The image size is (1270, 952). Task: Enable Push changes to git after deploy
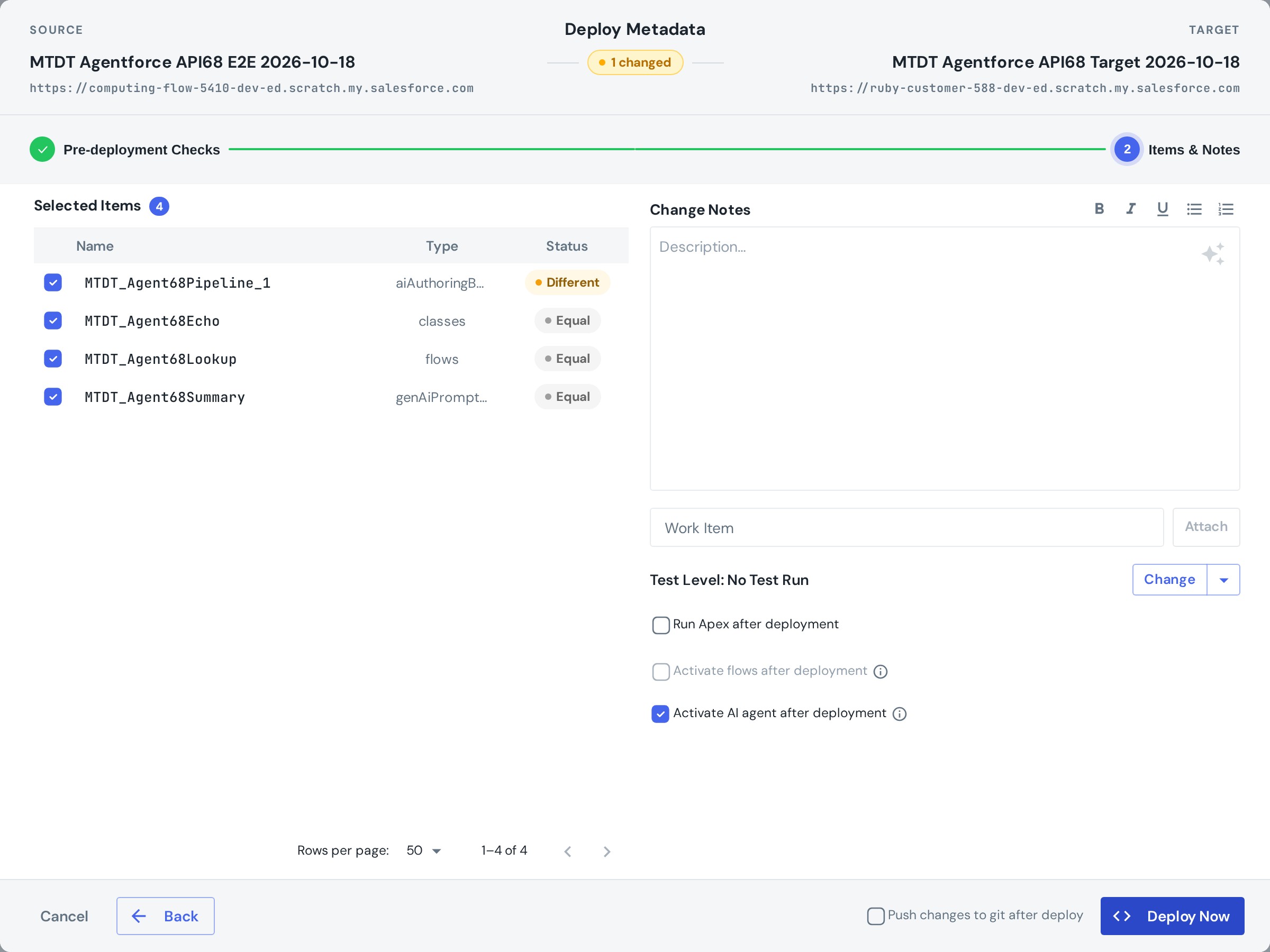tap(876, 916)
